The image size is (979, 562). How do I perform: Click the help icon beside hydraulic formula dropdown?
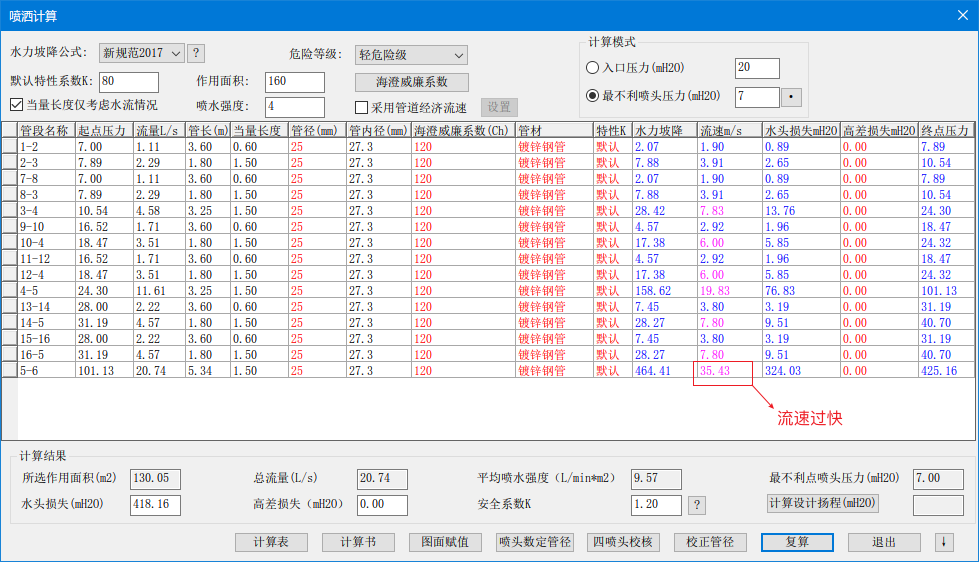[x=196, y=53]
